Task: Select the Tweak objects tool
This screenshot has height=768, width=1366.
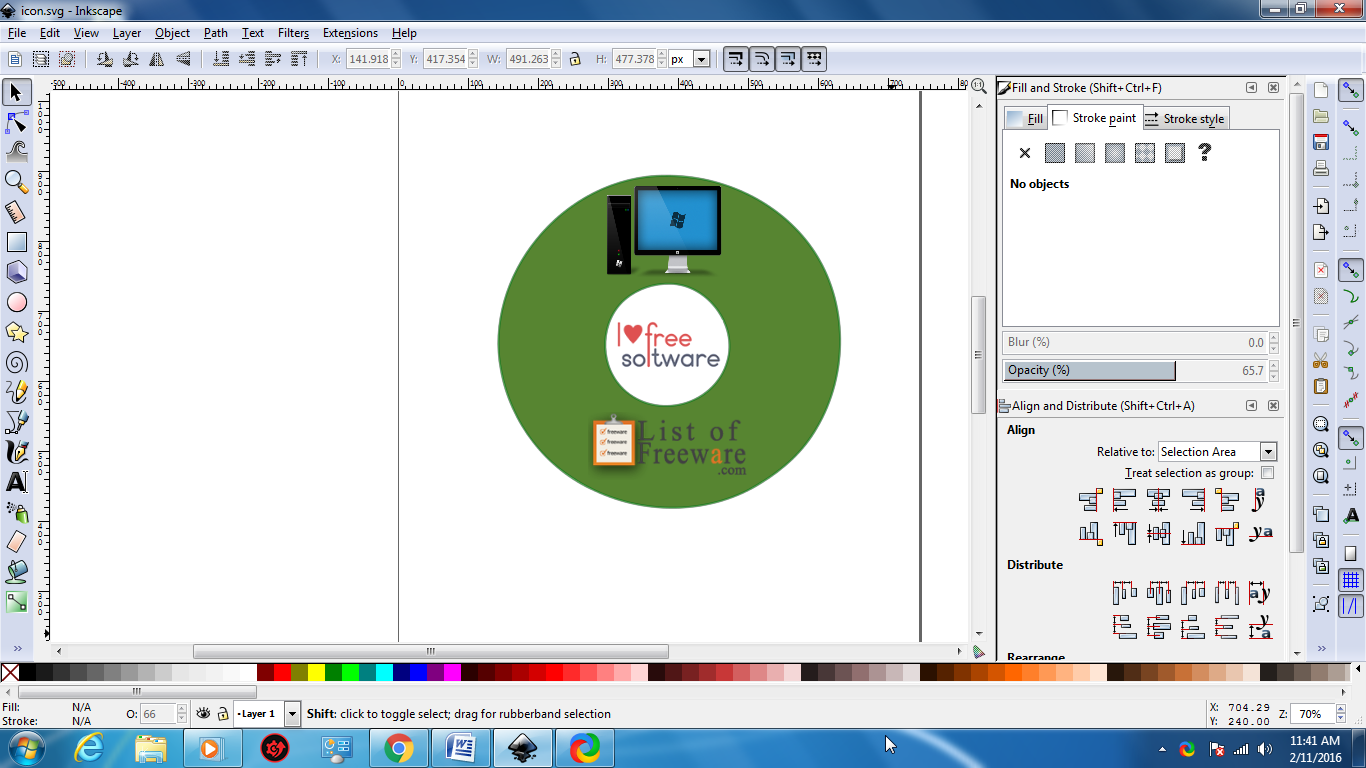Action: [16, 152]
